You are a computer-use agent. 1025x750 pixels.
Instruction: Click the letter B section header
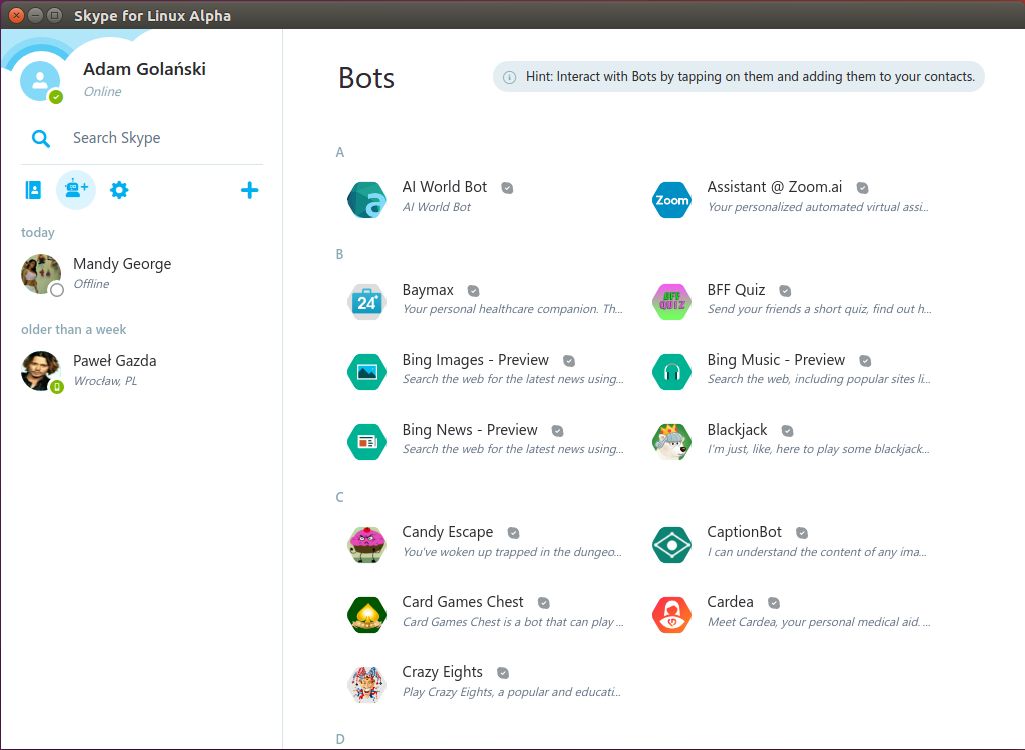click(x=339, y=254)
